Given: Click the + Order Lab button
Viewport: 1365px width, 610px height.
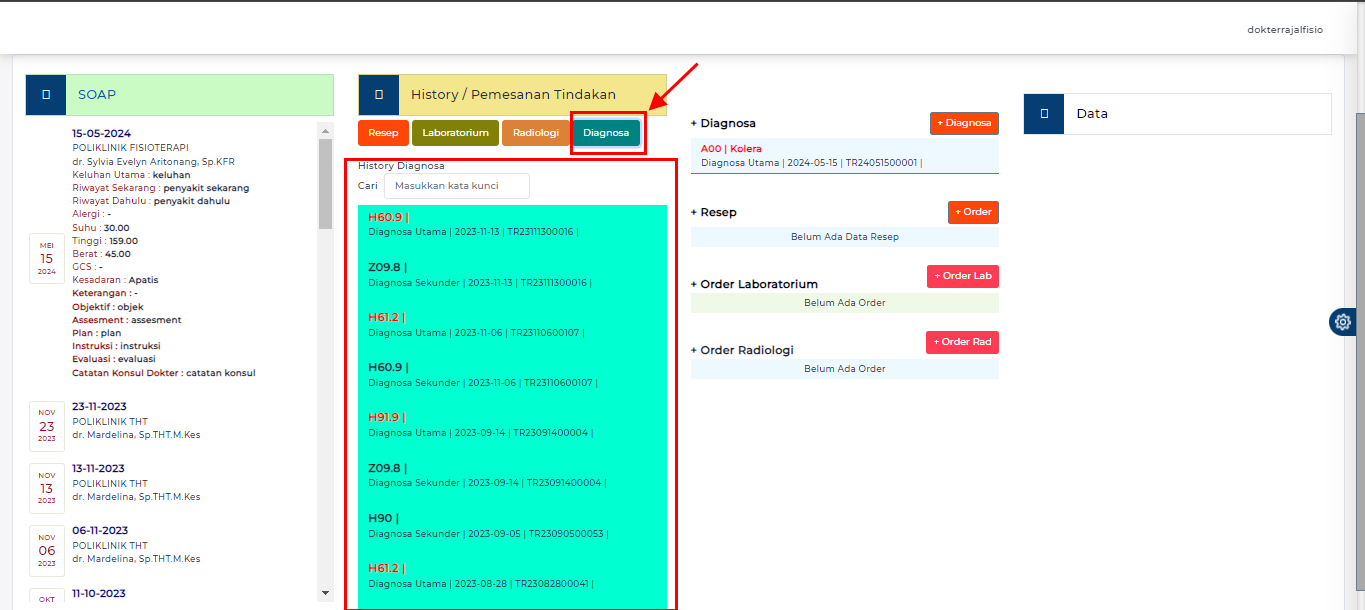Looking at the screenshot, I should pyautogui.click(x=961, y=276).
